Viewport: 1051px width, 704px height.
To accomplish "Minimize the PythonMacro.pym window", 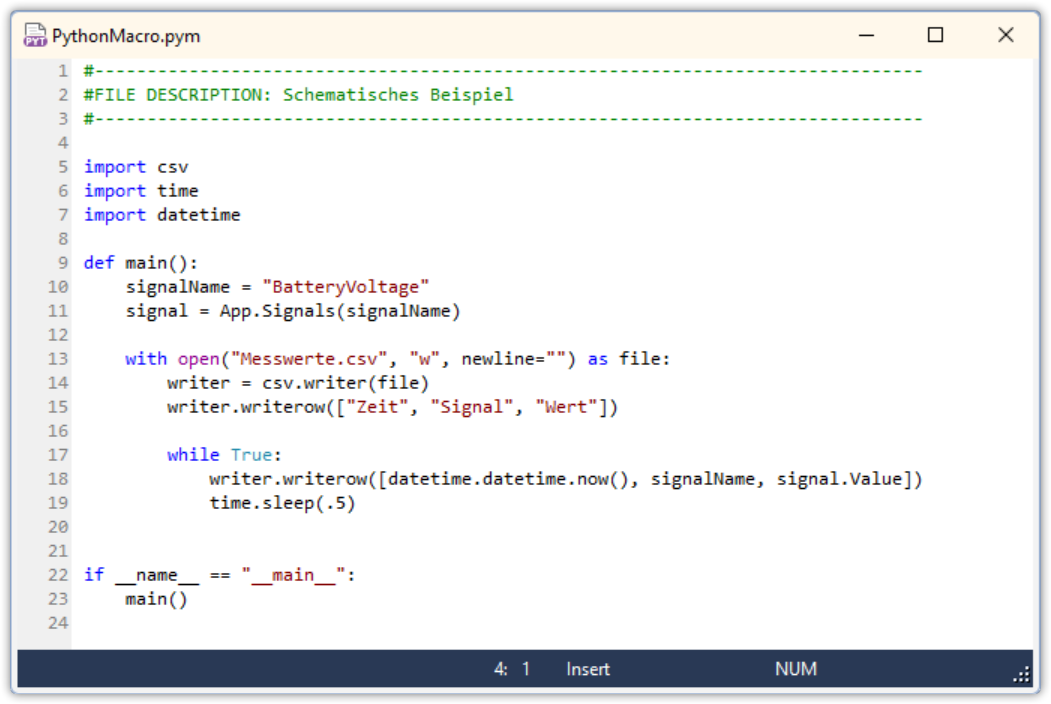I will (x=866, y=35).
